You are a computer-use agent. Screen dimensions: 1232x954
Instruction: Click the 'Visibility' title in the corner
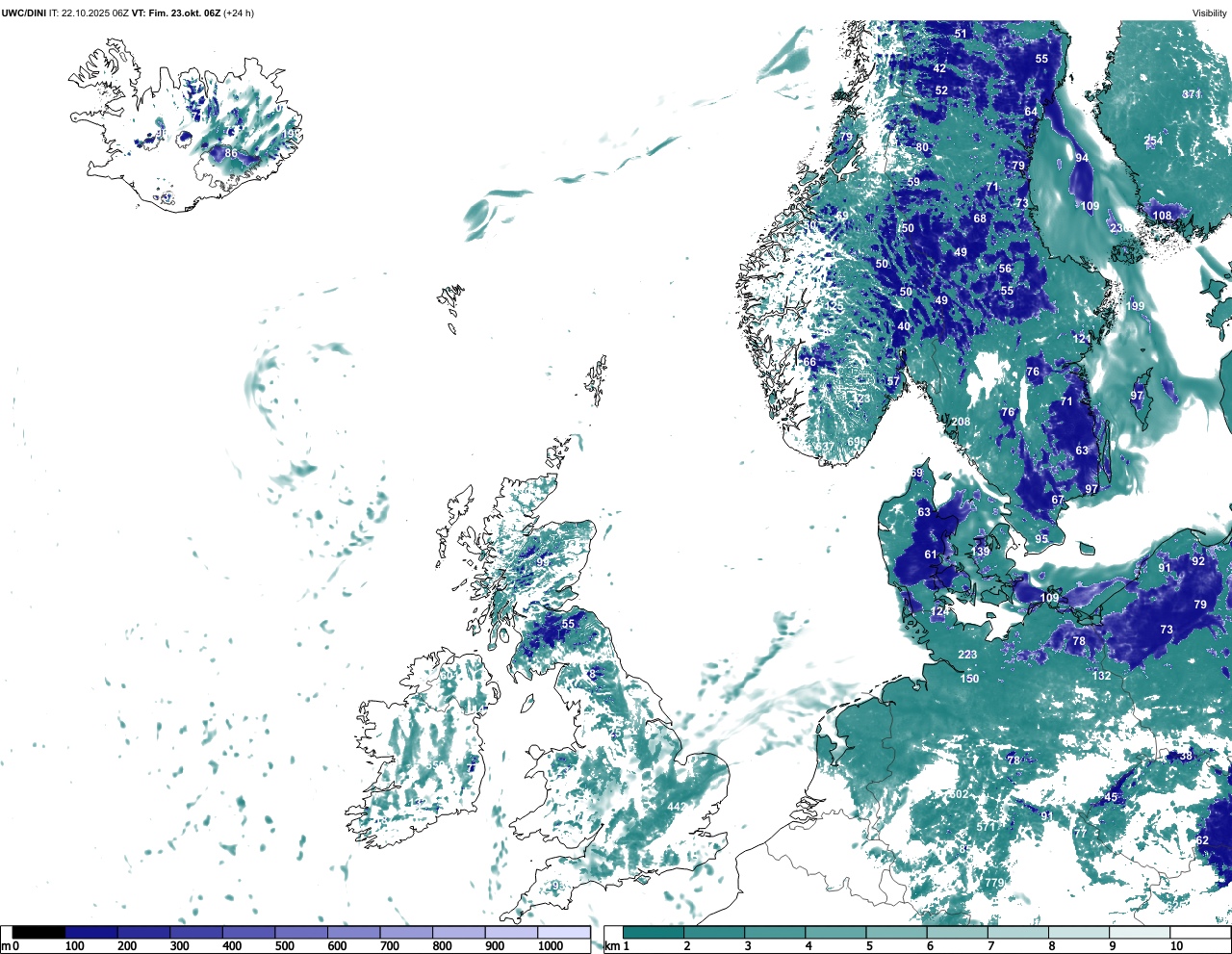click(1210, 13)
